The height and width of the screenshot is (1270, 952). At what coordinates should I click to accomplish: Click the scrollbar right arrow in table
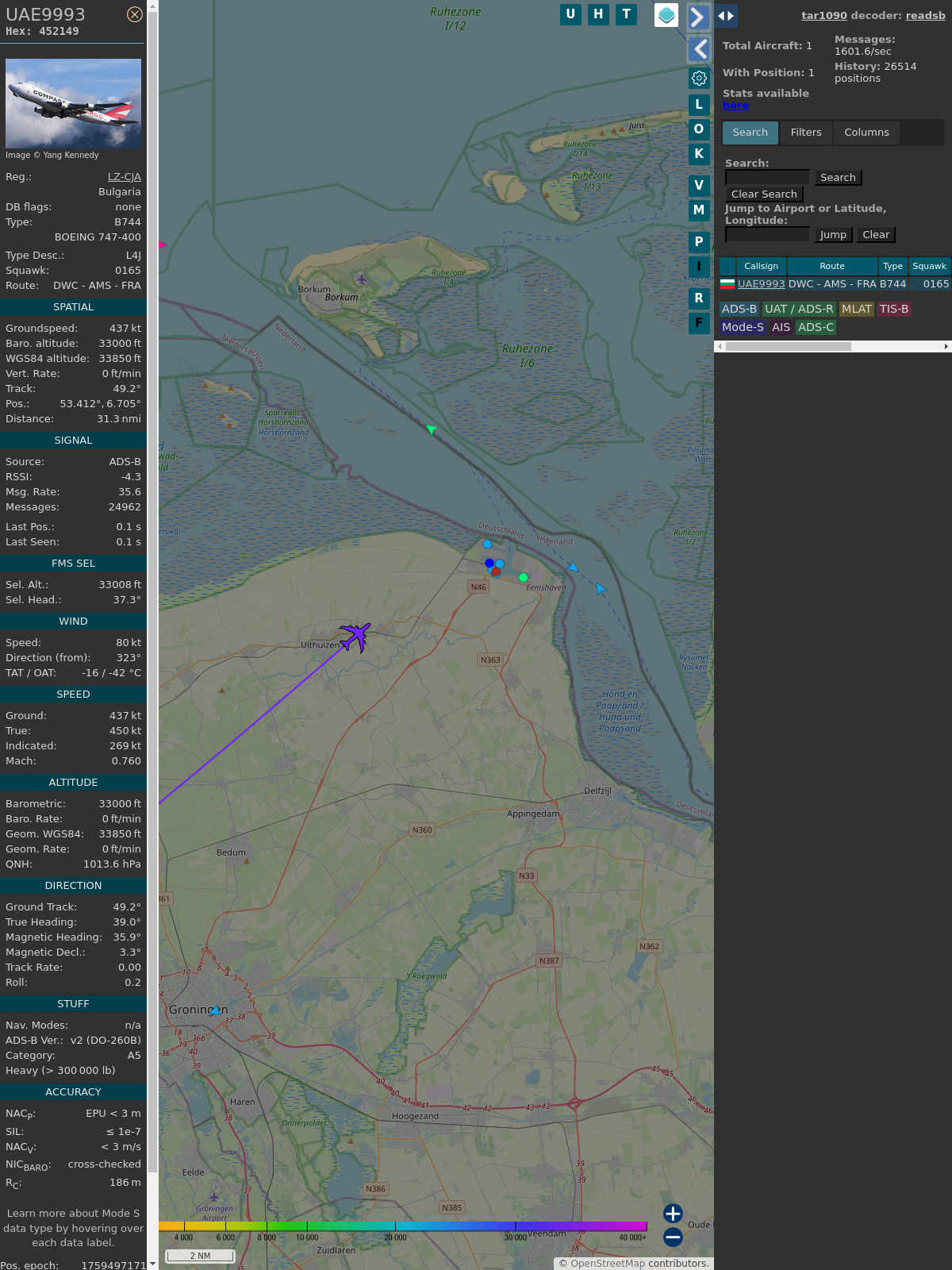[946, 347]
